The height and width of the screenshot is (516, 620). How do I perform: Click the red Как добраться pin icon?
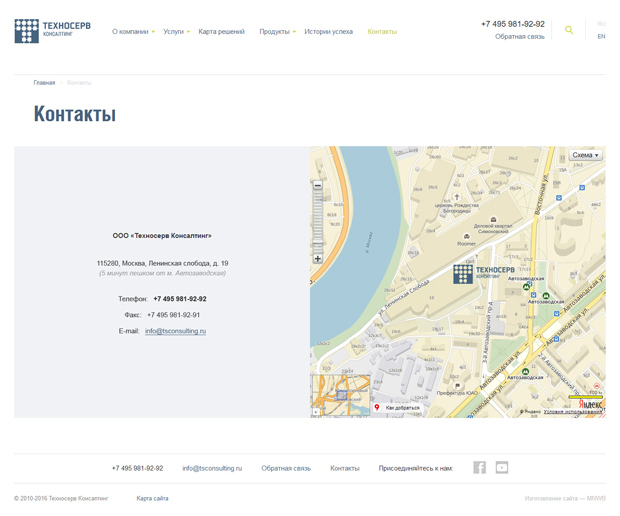pyautogui.click(x=377, y=407)
